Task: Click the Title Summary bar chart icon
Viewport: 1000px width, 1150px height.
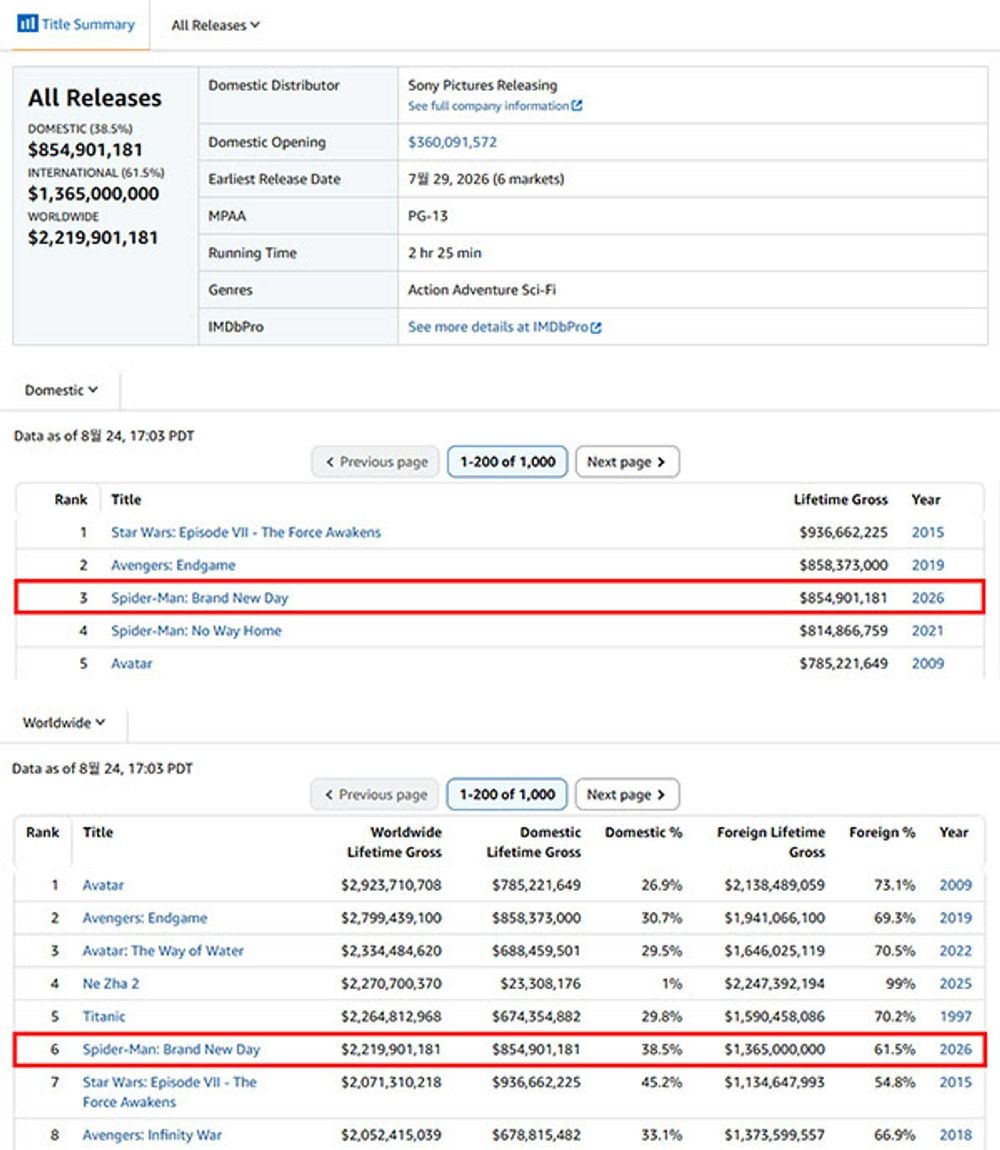Action: click(27, 23)
